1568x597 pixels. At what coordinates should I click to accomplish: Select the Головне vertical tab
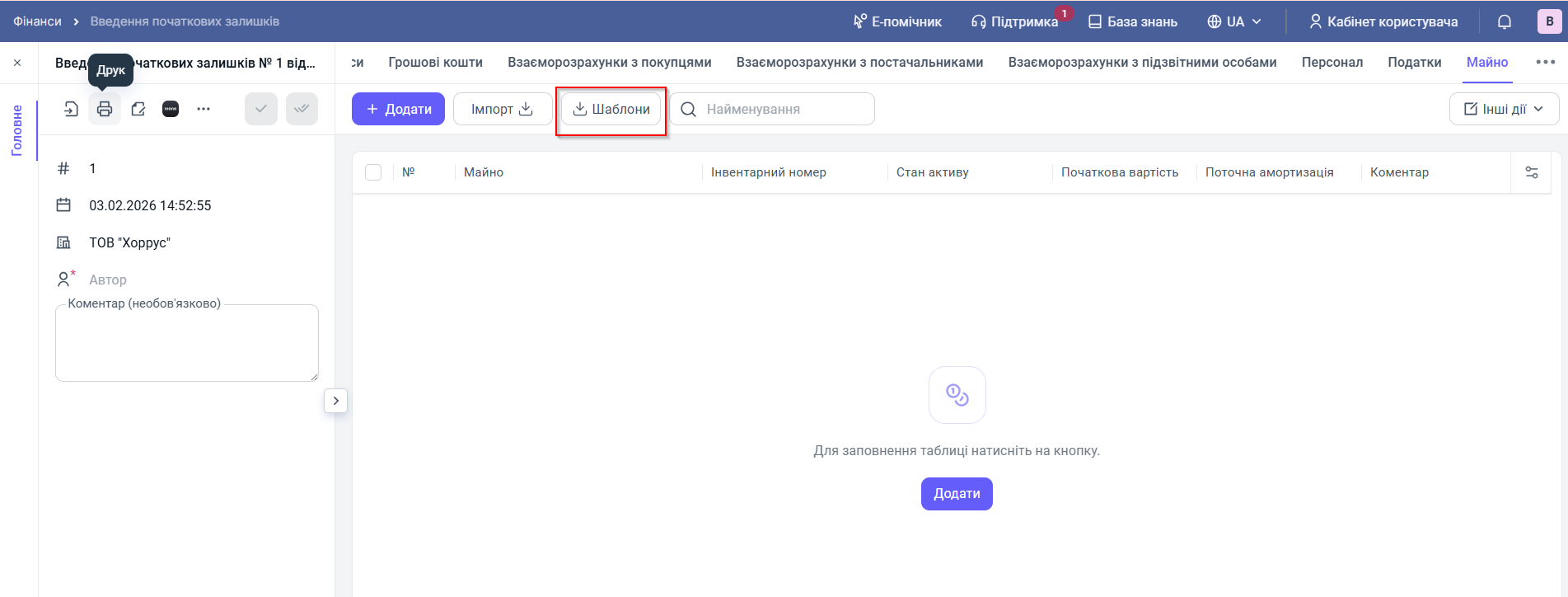click(x=17, y=130)
